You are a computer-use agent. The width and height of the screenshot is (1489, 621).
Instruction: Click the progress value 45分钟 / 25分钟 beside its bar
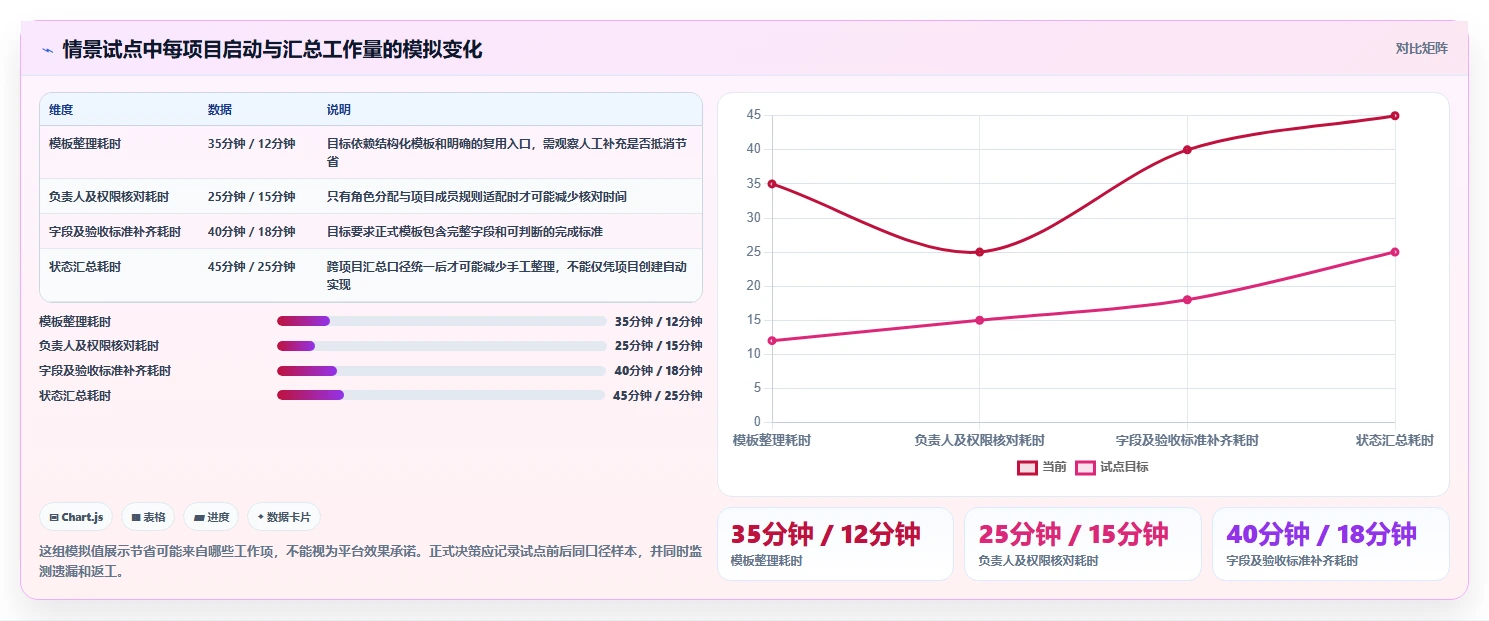click(x=658, y=396)
